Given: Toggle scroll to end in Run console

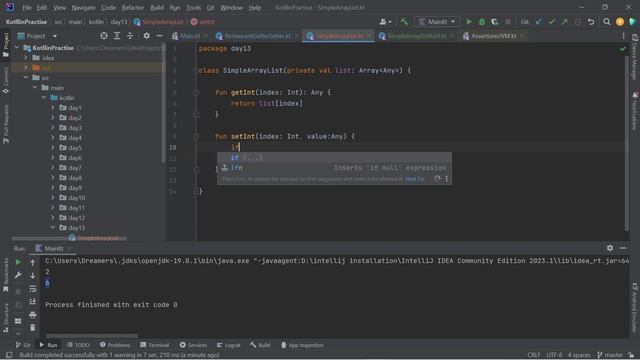Looking at the screenshot, I should (x=33, y=302).
